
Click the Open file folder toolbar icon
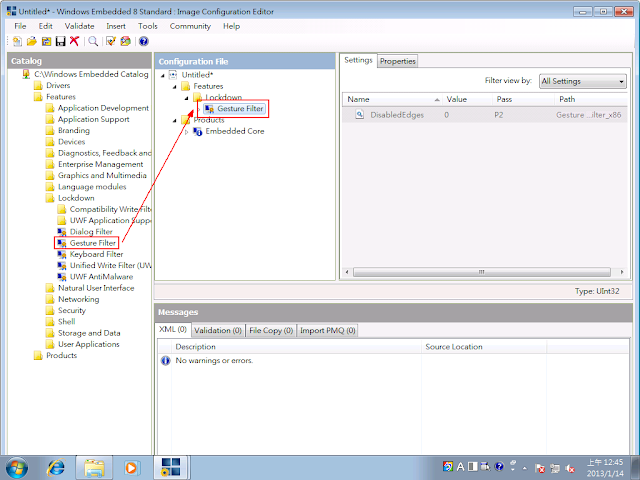32,41
